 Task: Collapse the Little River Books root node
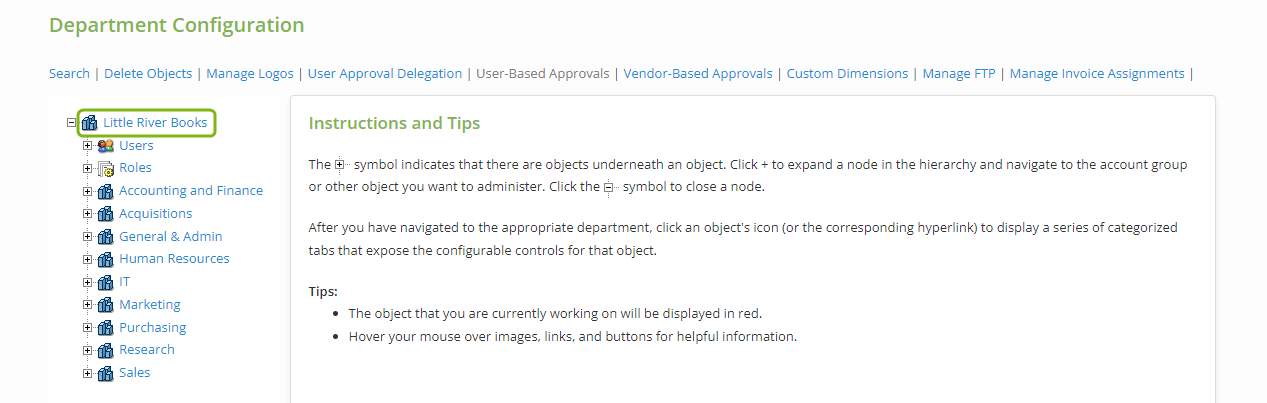point(71,123)
